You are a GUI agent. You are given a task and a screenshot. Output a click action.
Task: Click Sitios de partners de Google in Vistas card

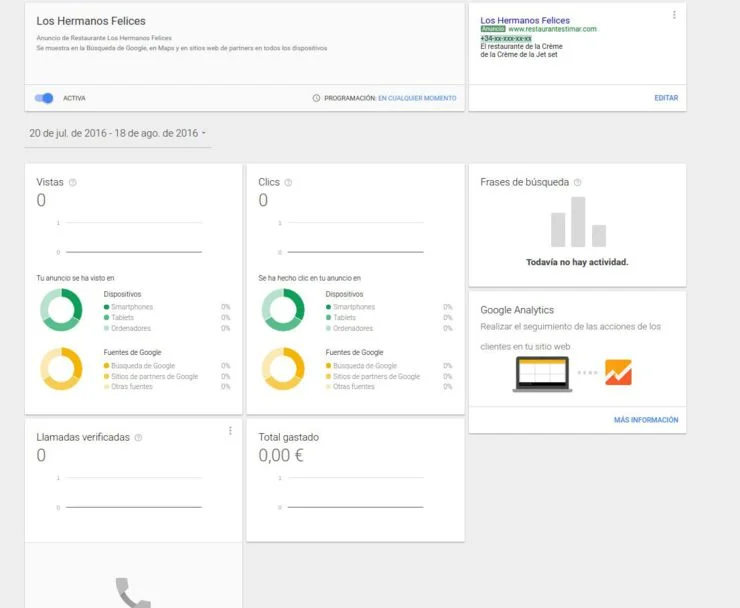(x=151, y=376)
